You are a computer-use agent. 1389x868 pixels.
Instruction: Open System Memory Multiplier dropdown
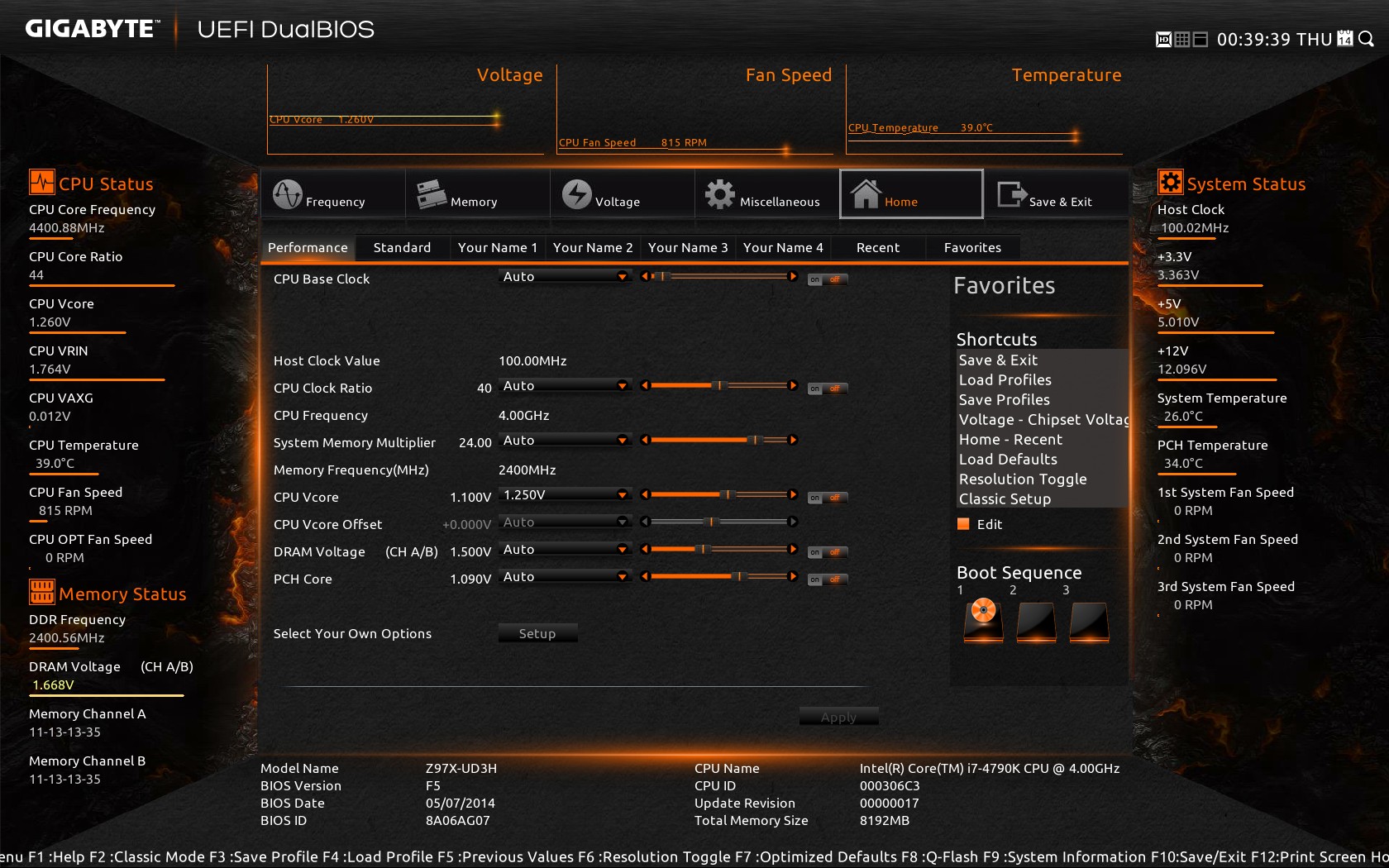pyautogui.click(x=565, y=441)
